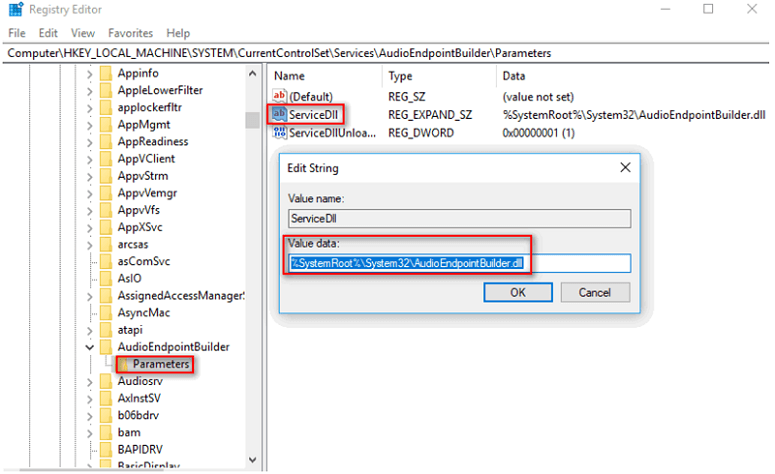Expand the AppXSvc key

click(89, 228)
